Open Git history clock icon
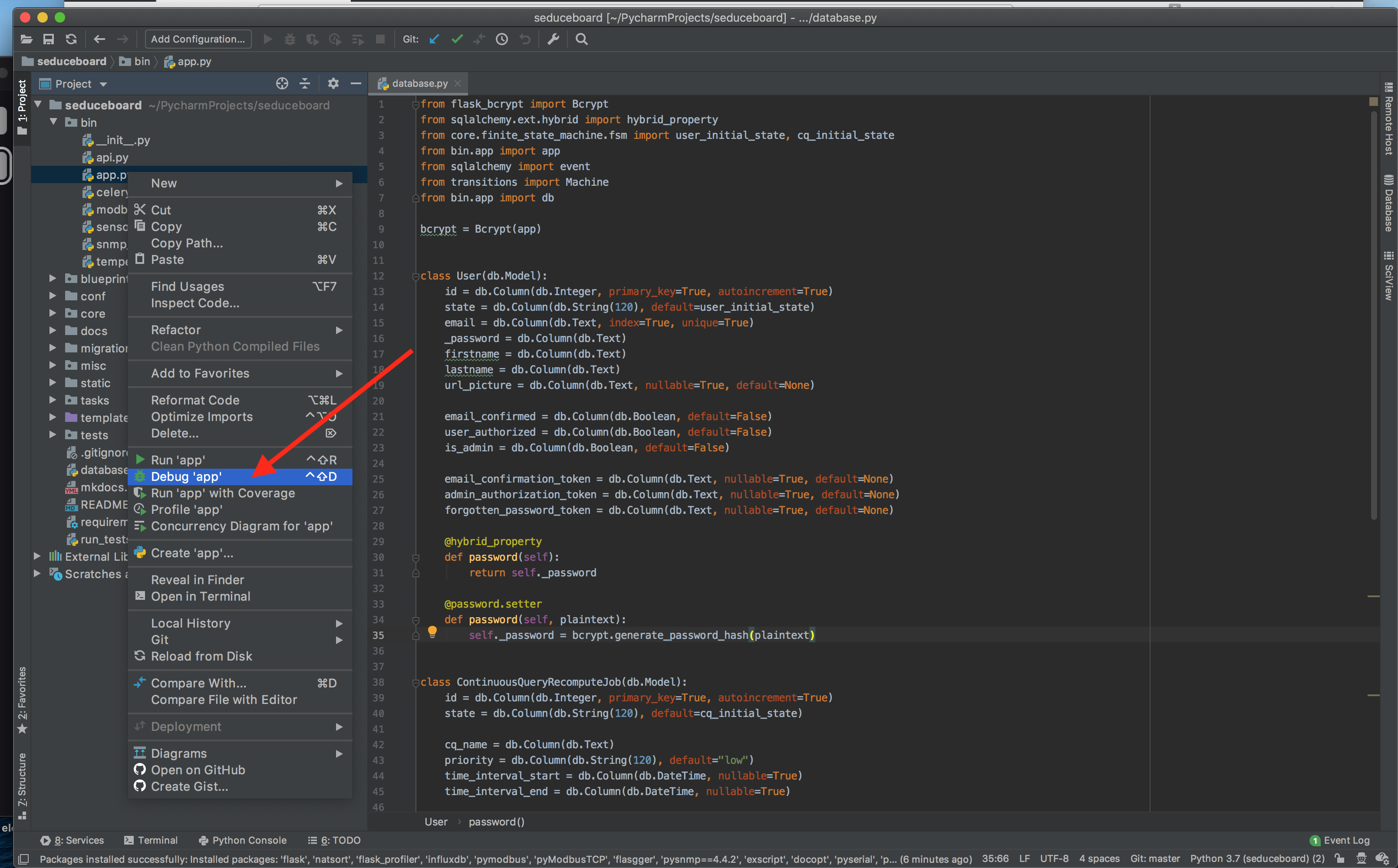 (502, 39)
